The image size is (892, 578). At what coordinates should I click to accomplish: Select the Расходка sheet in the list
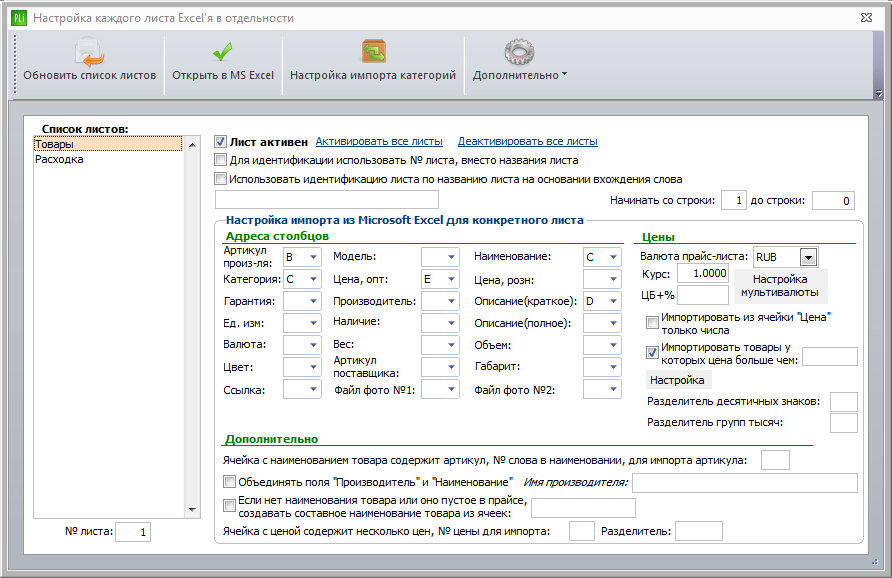59,159
